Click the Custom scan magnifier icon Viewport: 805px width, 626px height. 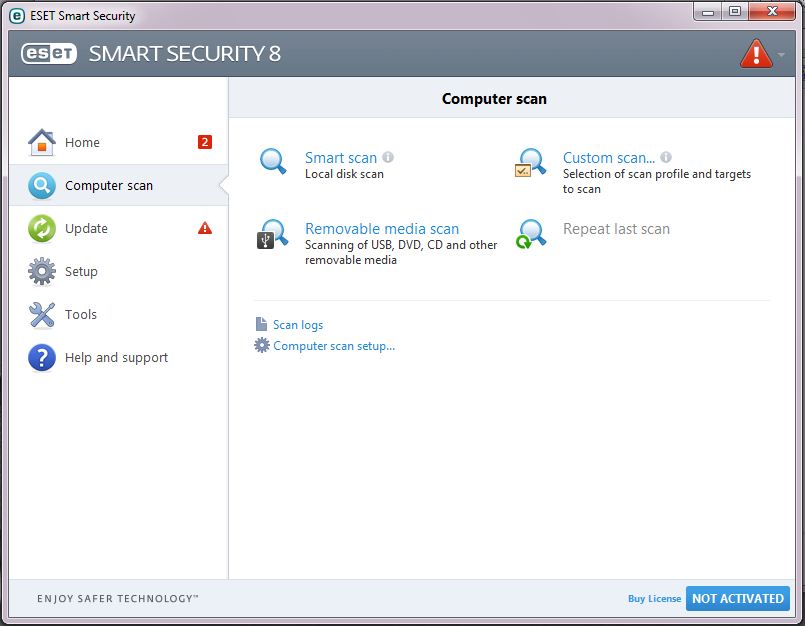coord(530,163)
